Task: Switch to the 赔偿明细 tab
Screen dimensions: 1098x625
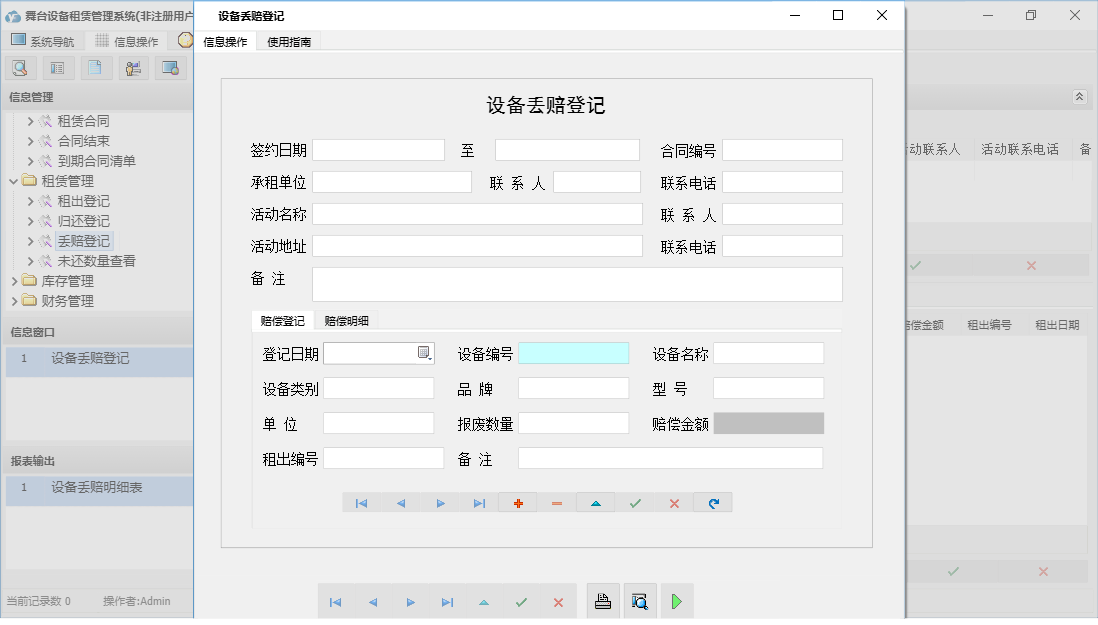Action: pyautogui.click(x=347, y=322)
